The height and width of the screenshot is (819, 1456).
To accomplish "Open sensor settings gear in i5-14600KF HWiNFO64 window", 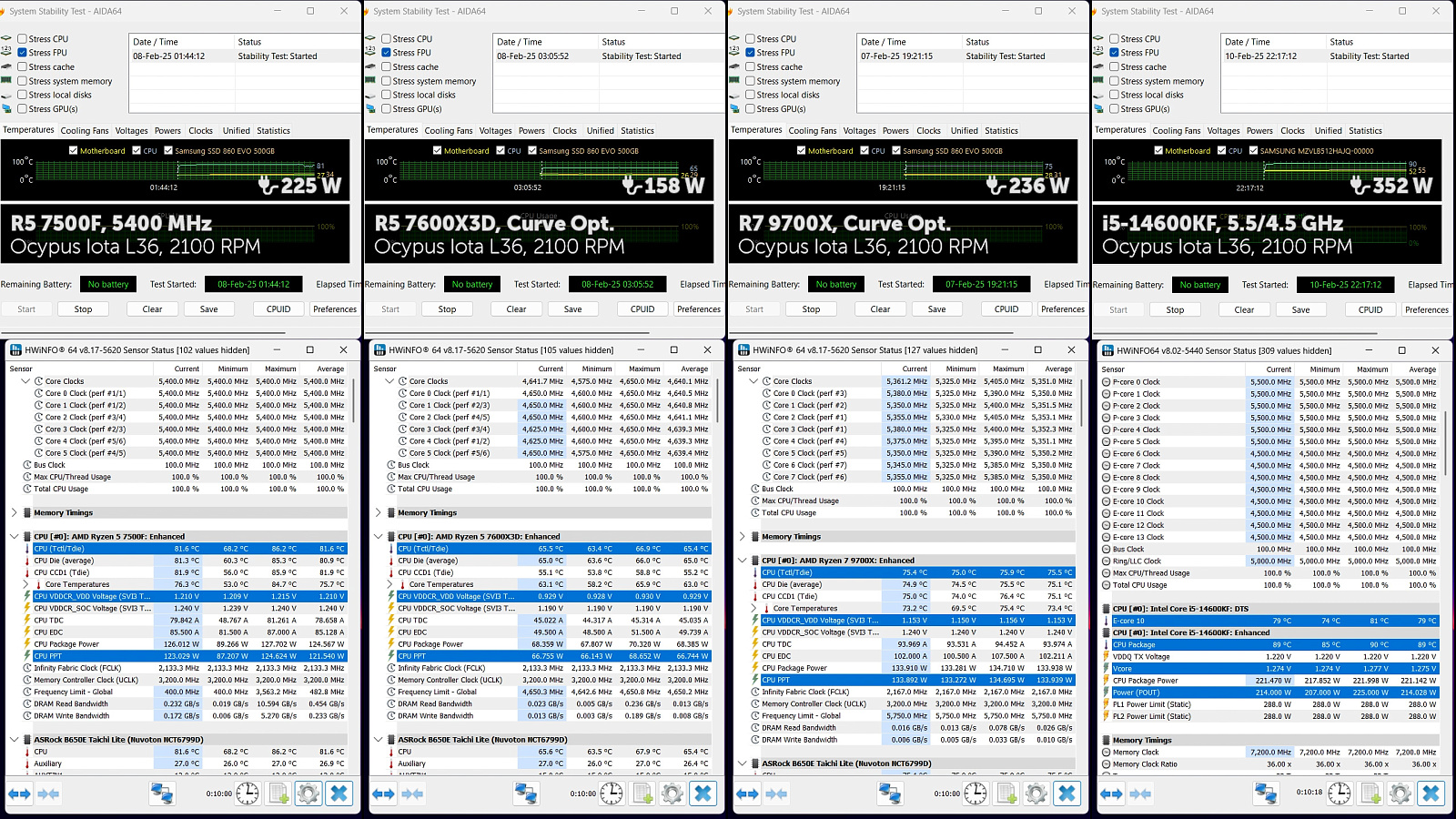I will tap(1400, 794).
